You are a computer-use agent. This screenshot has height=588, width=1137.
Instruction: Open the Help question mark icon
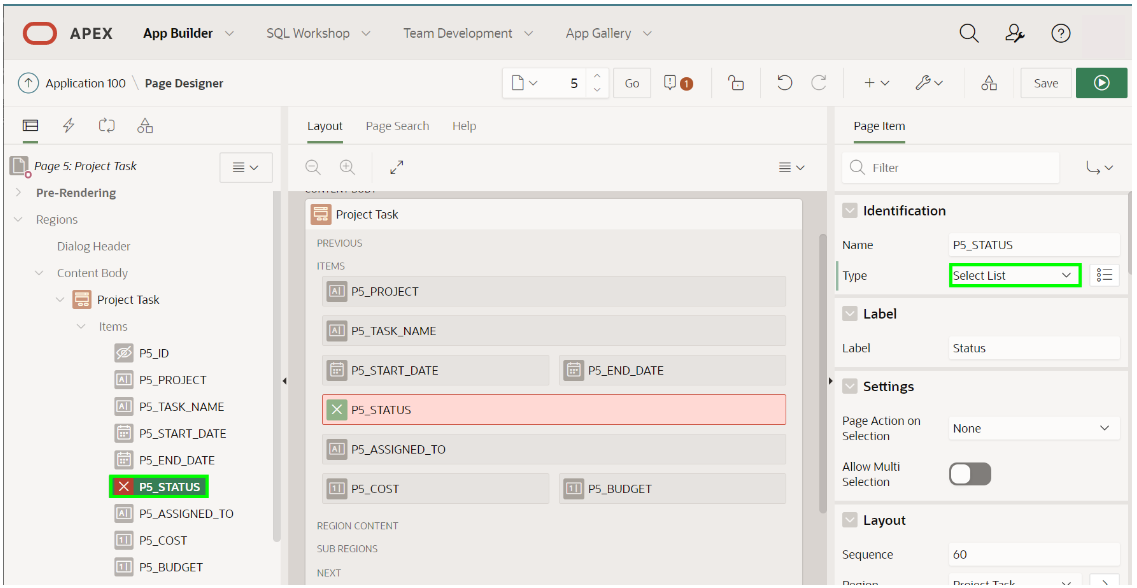[x=1061, y=33]
